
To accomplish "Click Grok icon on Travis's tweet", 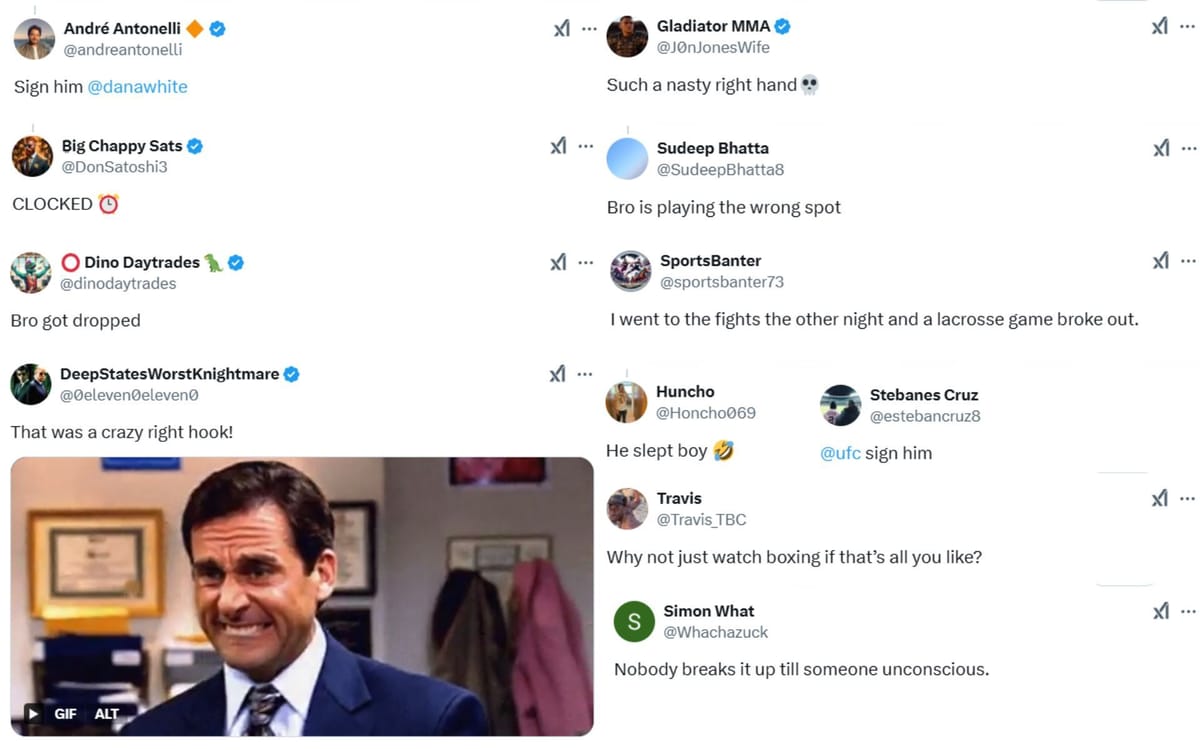I will click(1160, 498).
